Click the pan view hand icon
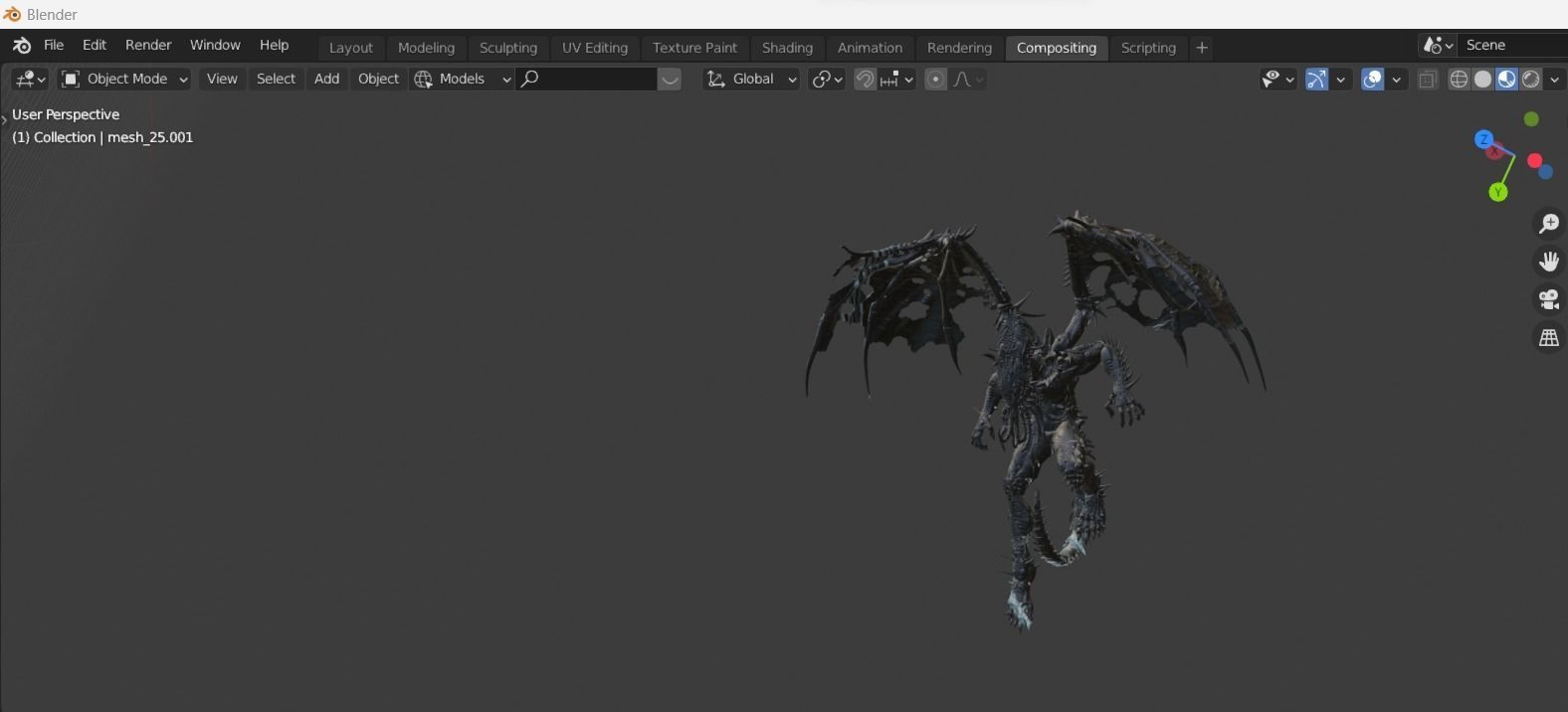The image size is (1568, 712). pyautogui.click(x=1549, y=262)
